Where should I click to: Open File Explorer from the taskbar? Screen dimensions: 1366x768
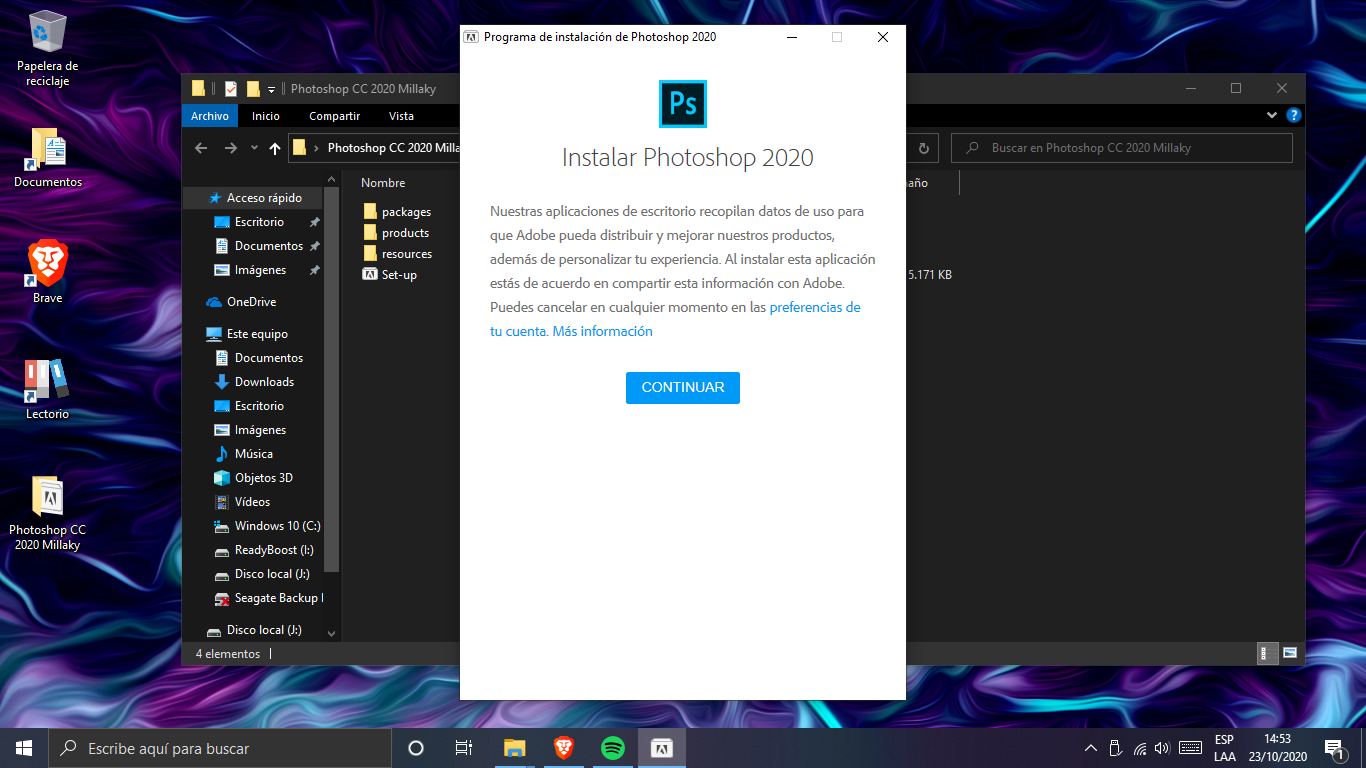pyautogui.click(x=514, y=748)
